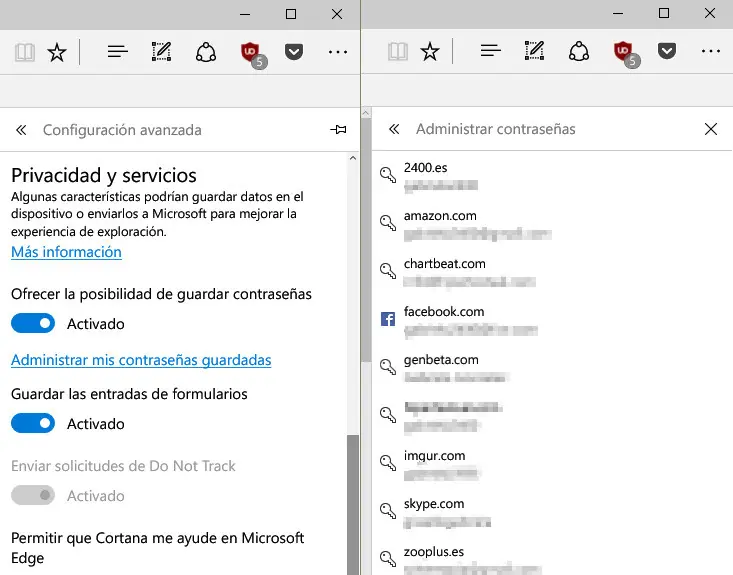This screenshot has height=575, width=733.
Task: Click key icon beside genbeta.com
Action: 388,367
